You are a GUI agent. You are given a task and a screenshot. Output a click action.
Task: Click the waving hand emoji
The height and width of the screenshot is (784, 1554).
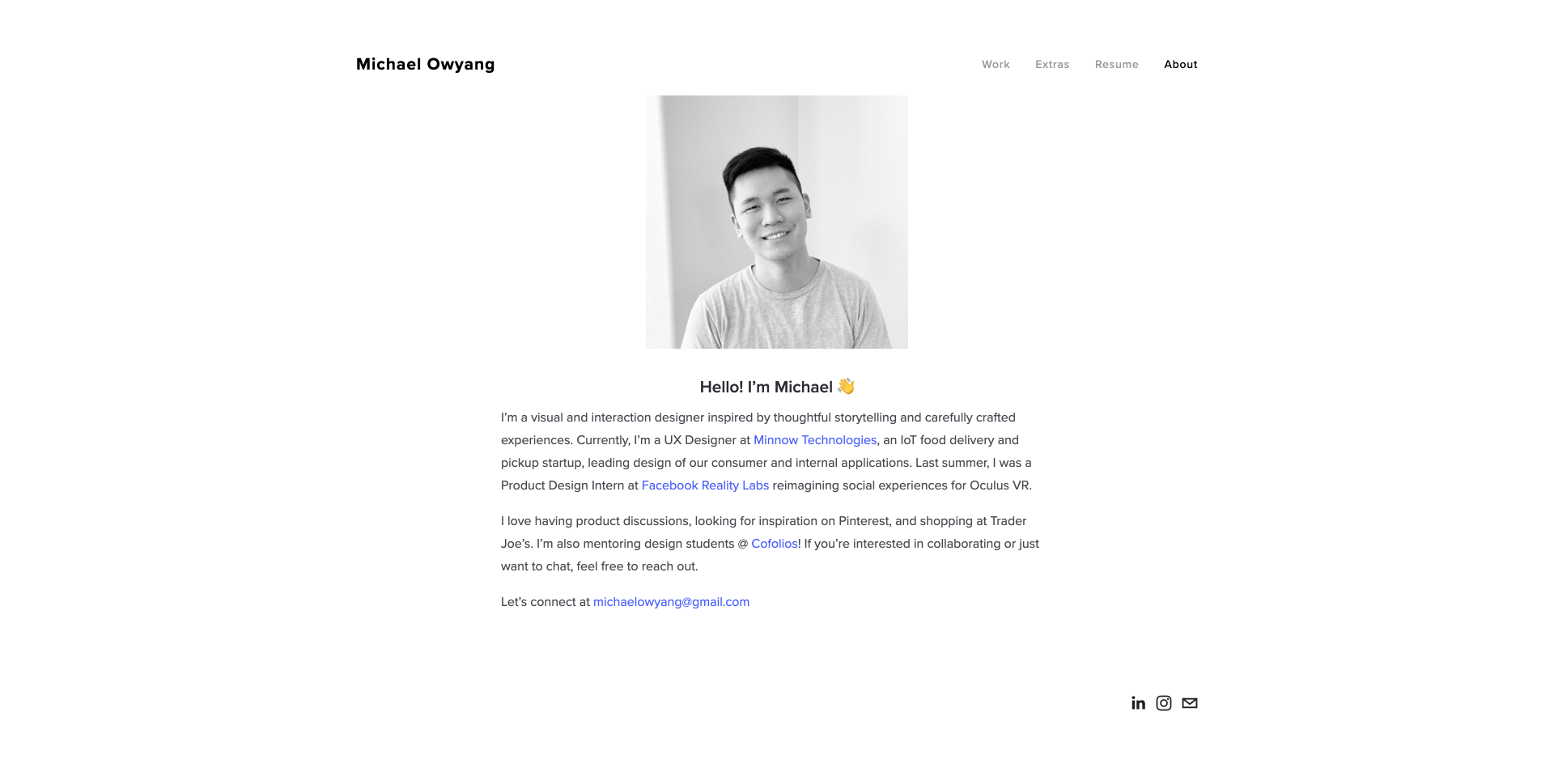[846, 386]
